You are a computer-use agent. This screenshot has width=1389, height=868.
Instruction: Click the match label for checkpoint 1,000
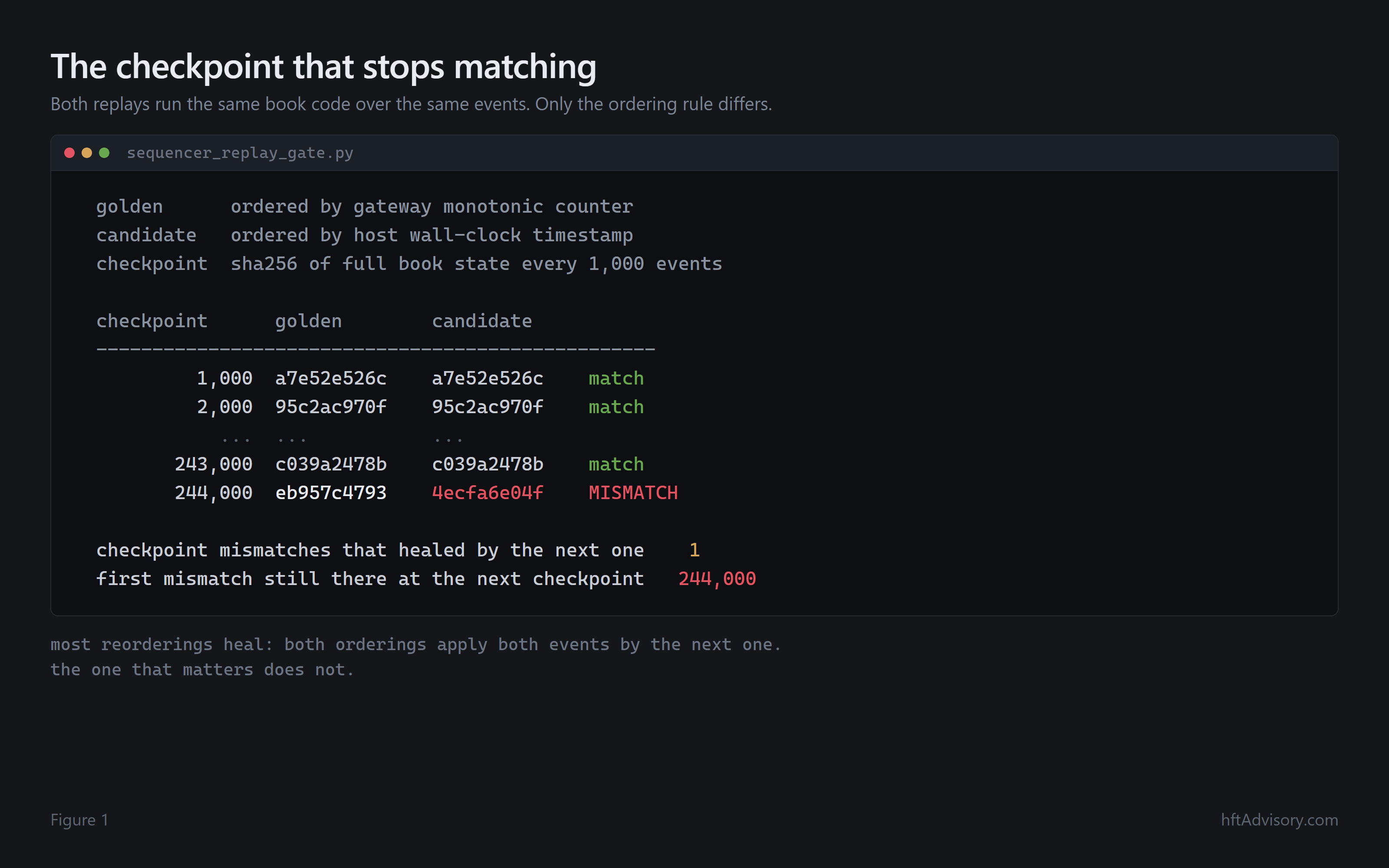coord(616,378)
